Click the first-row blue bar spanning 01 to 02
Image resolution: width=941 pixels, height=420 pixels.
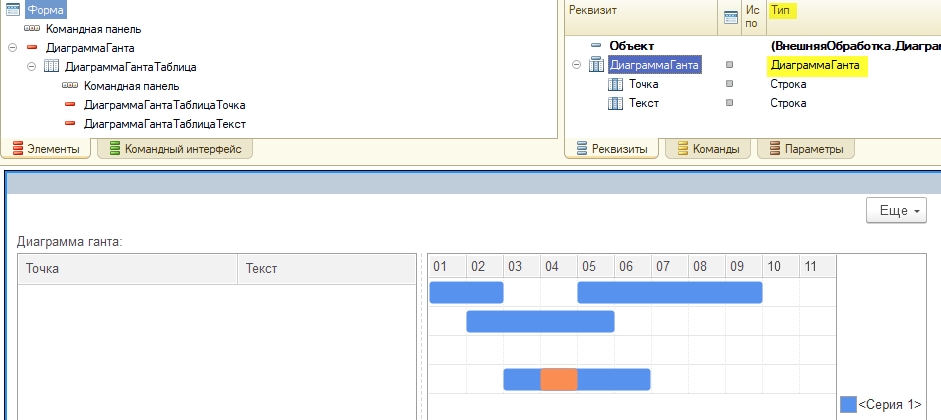pyautogui.click(x=466, y=292)
